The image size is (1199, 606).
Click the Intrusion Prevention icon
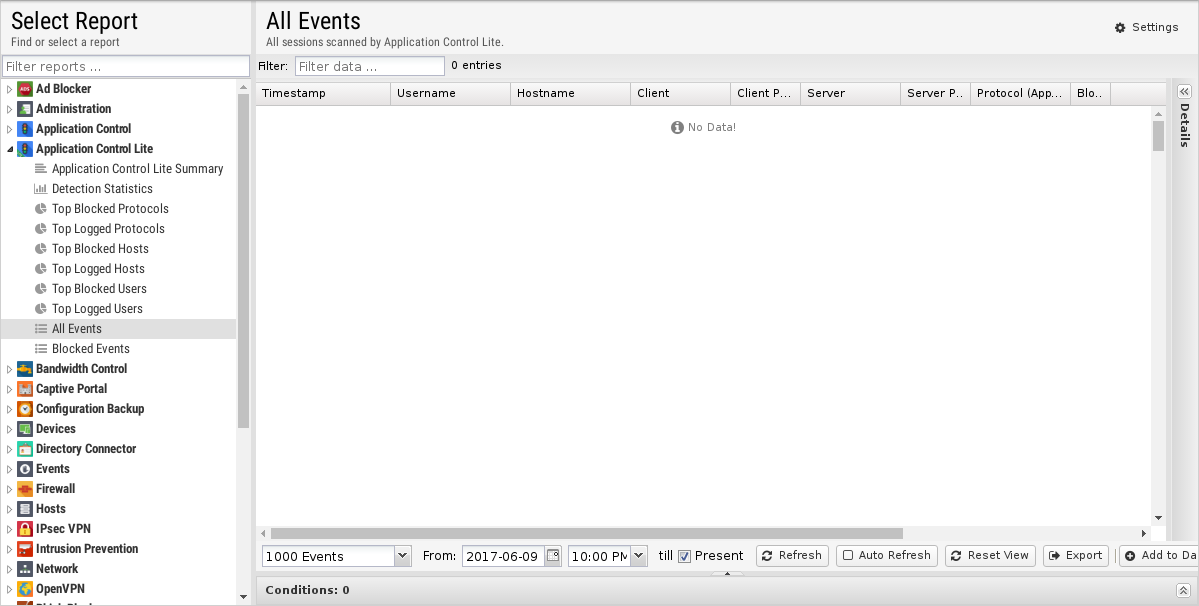(25, 549)
